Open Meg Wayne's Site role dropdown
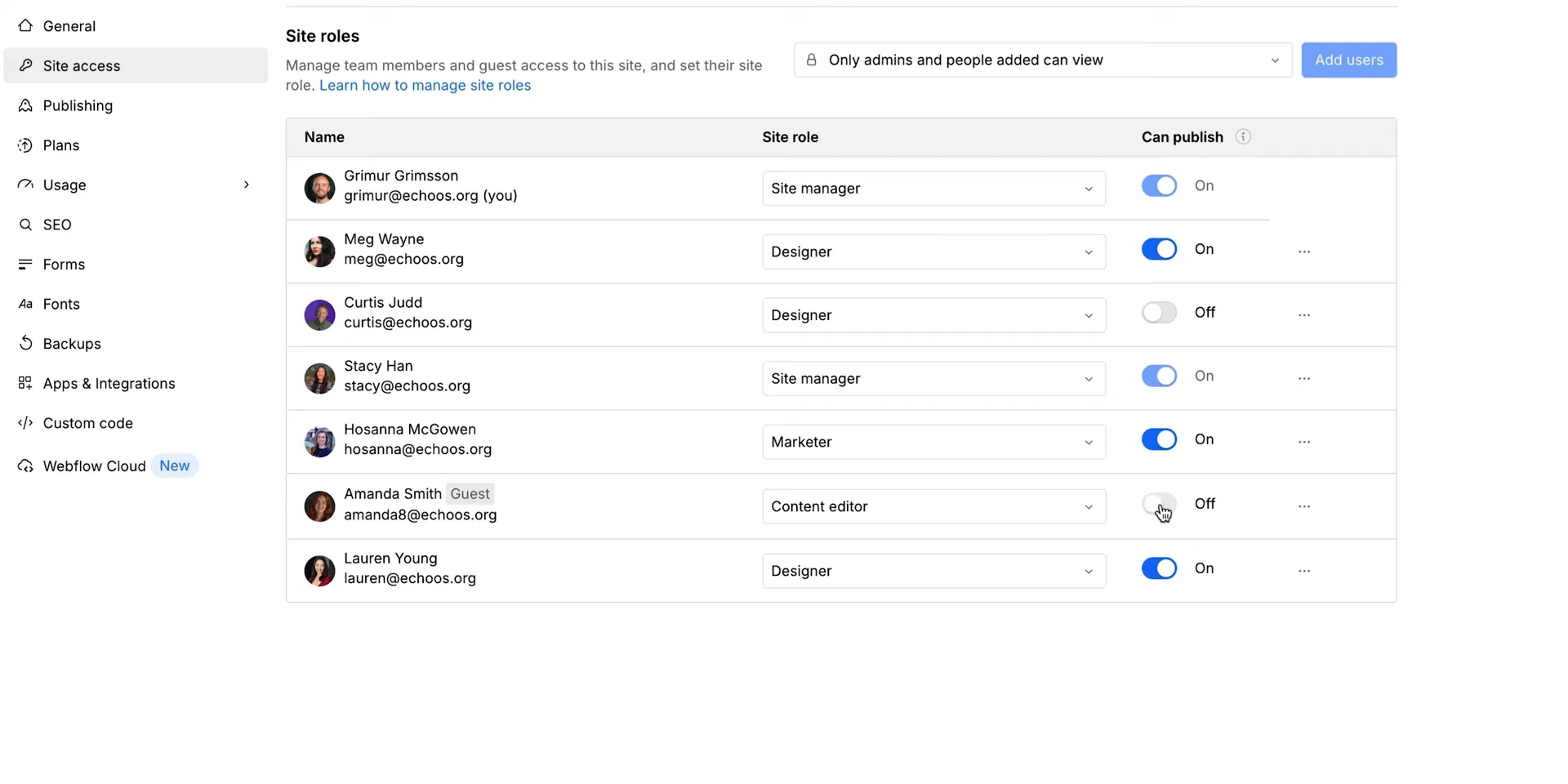 coord(934,252)
